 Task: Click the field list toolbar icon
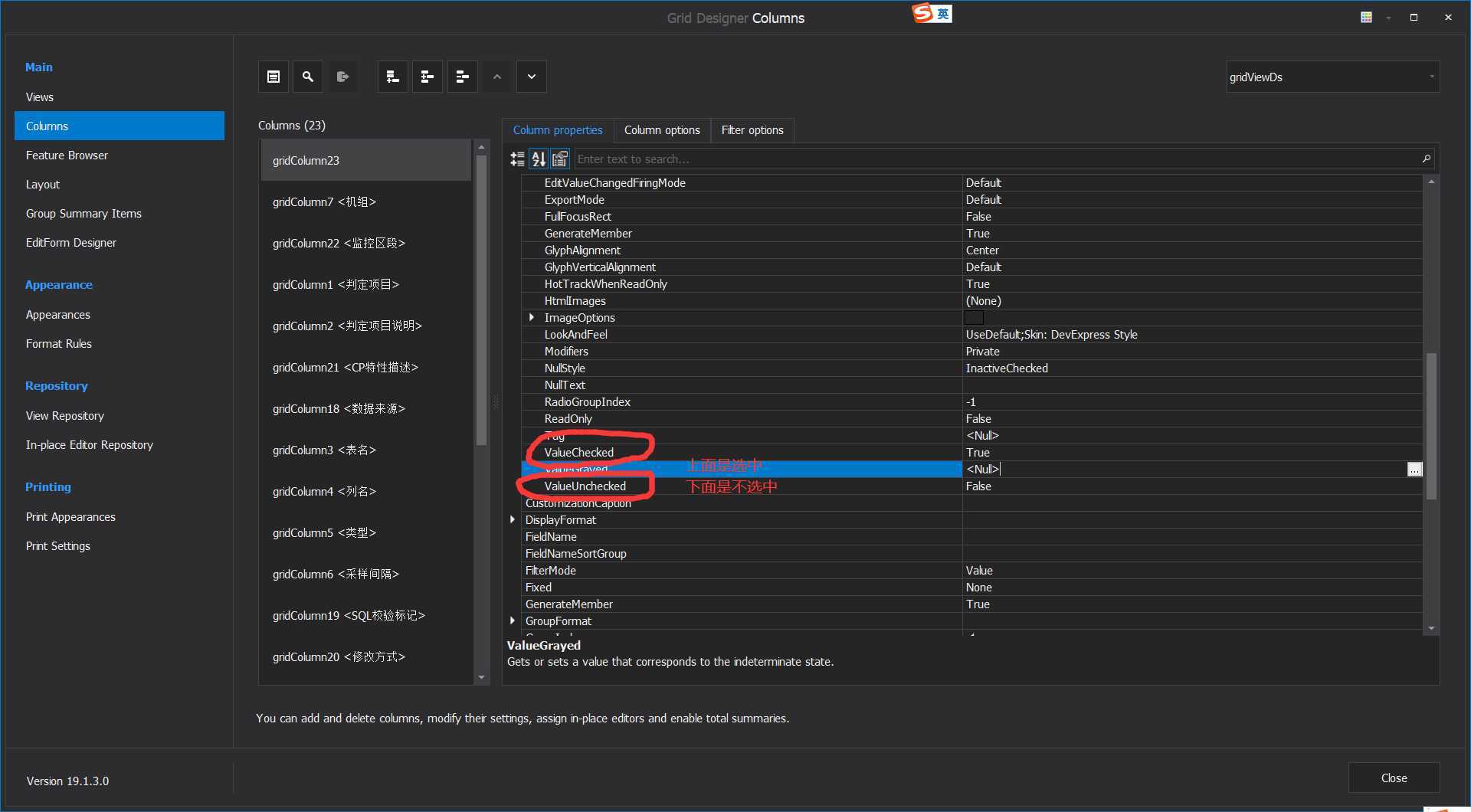274,77
